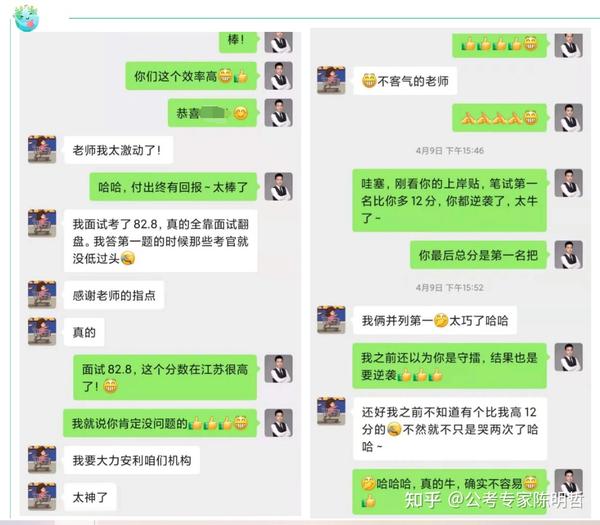This screenshot has height=525, width=600.
Task: Open student avatar beside 老师我太激动了 message
Action: (x=42, y=149)
